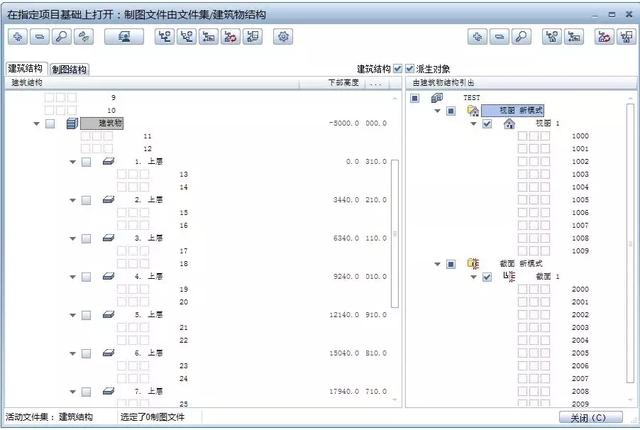This screenshot has height=430, width=640.
Task: Open settings with the gear icon
Action: click(283, 37)
